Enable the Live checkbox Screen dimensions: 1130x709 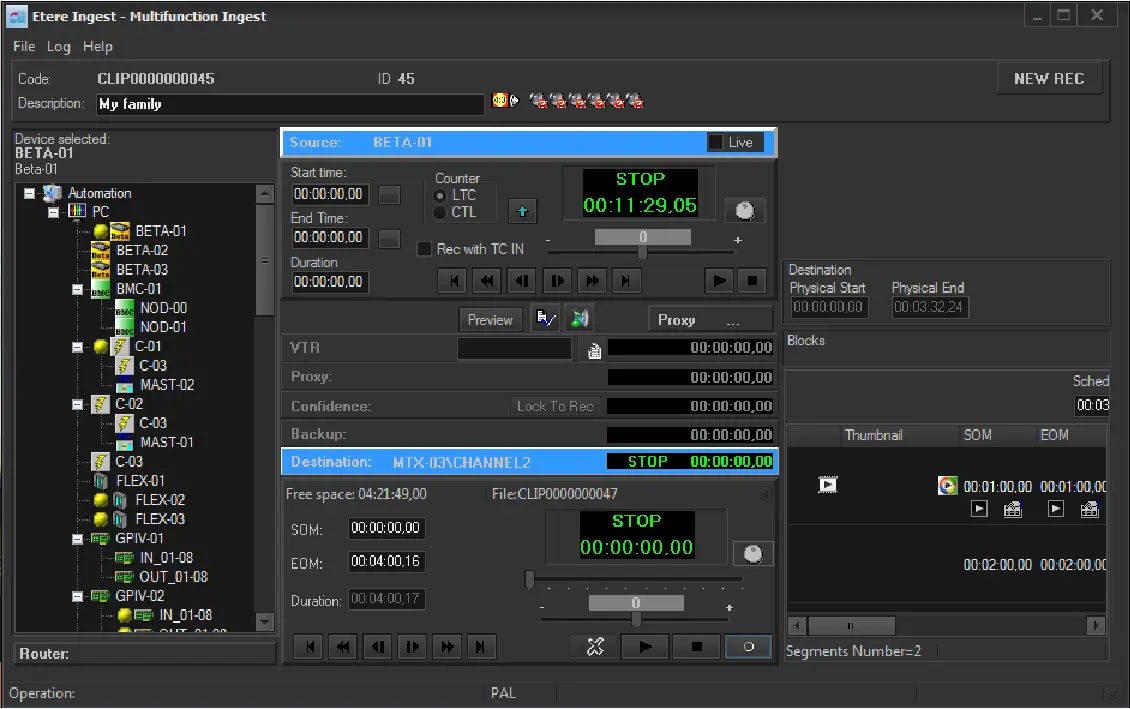pyautogui.click(x=715, y=142)
